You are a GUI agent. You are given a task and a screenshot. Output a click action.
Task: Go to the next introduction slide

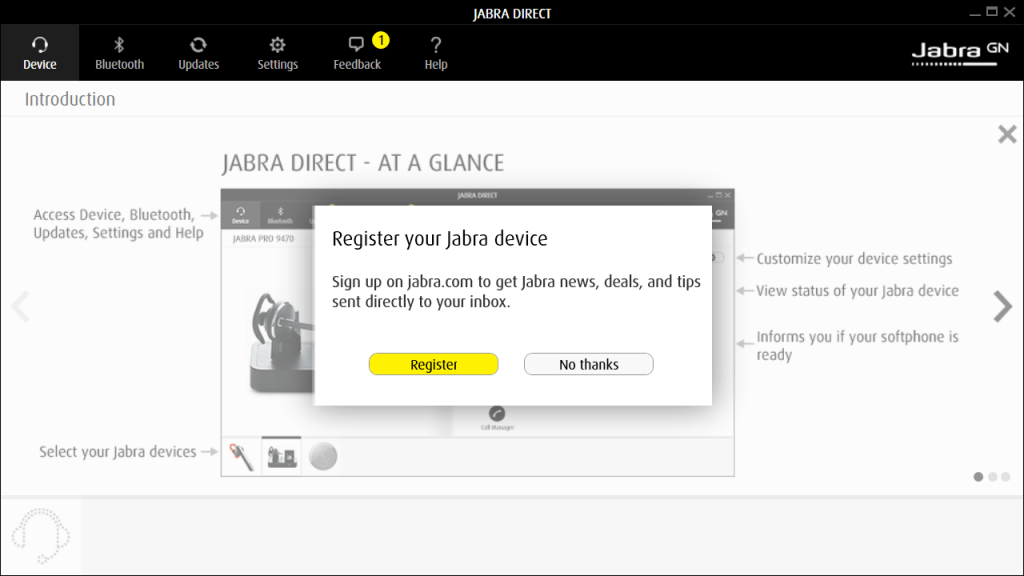click(1002, 307)
